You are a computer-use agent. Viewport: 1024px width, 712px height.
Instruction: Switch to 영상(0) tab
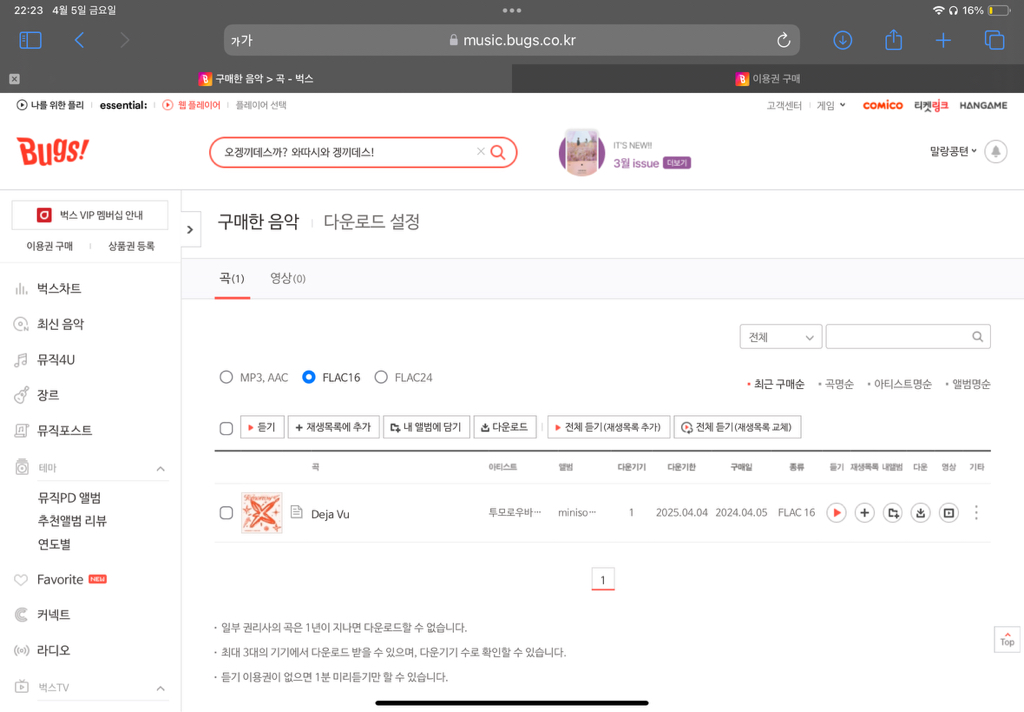pos(287,279)
